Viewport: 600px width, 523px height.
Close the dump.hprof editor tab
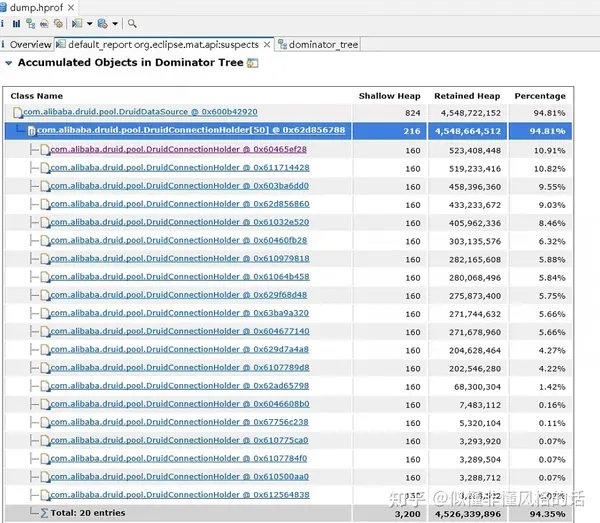71,7
